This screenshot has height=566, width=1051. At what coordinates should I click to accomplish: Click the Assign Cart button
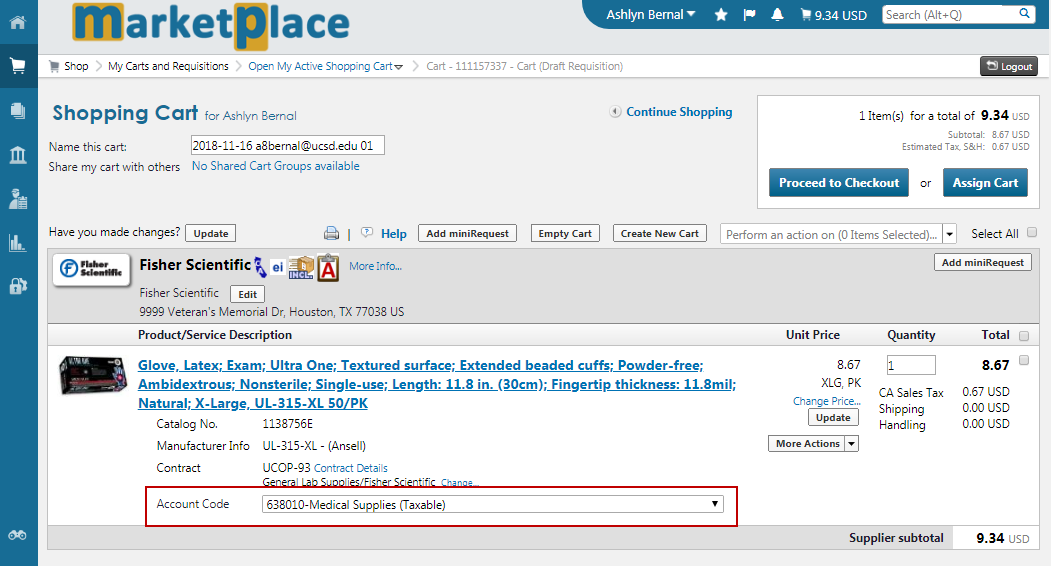pos(985,182)
